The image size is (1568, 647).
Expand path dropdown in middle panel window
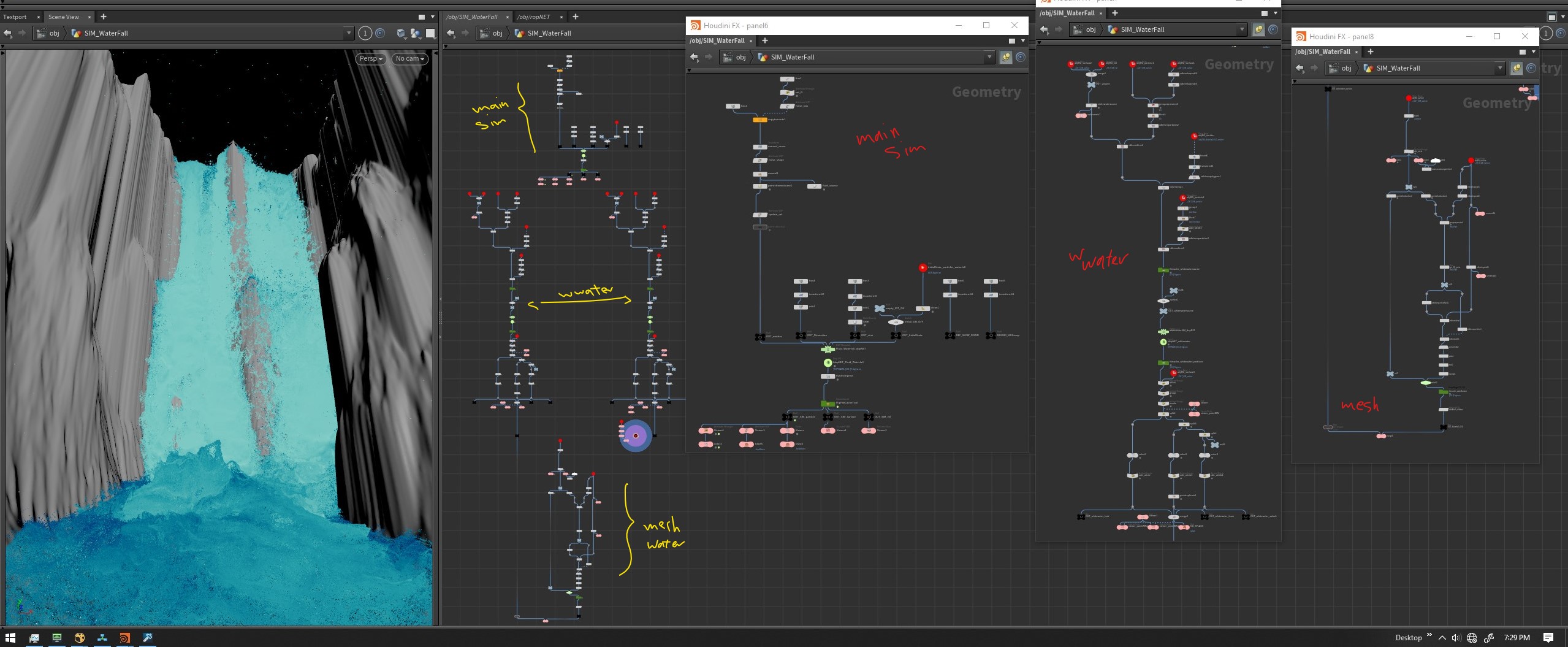coord(1242,29)
